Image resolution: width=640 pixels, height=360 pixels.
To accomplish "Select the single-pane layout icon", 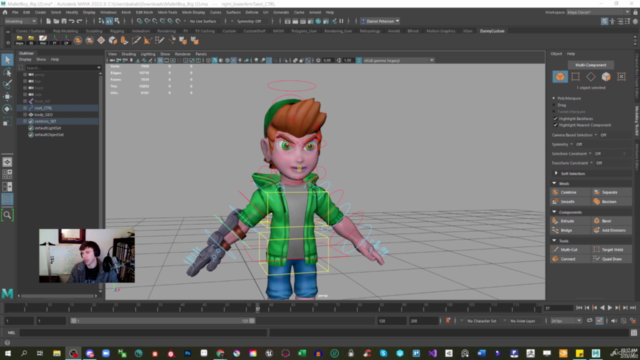I will click(x=7, y=162).
